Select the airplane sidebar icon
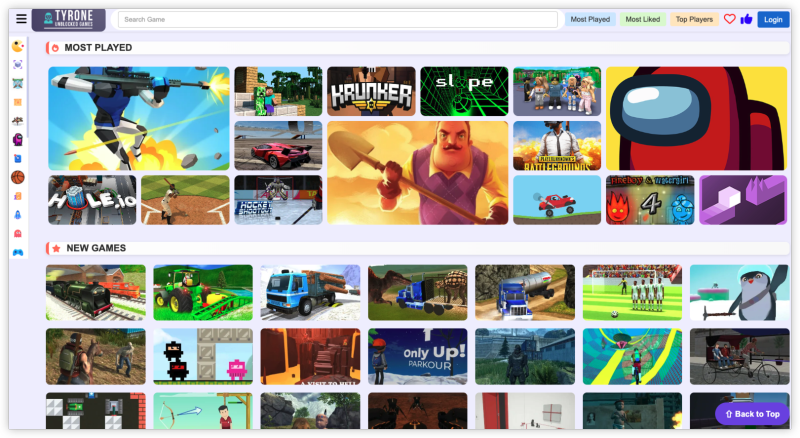 tap(18, 121)
